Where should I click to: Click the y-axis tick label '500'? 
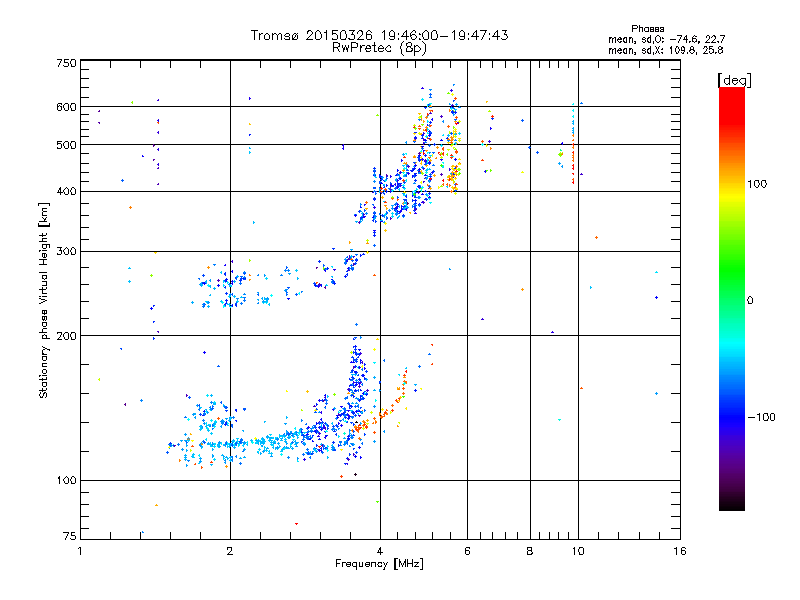pyautogui.click(x=66, y=145)
